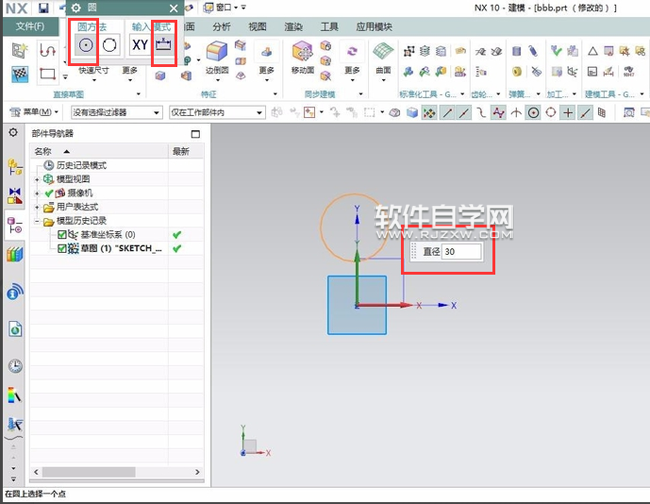Open the 文件(F) menu
The image size is (650, 504).
[x=31, y=26]
